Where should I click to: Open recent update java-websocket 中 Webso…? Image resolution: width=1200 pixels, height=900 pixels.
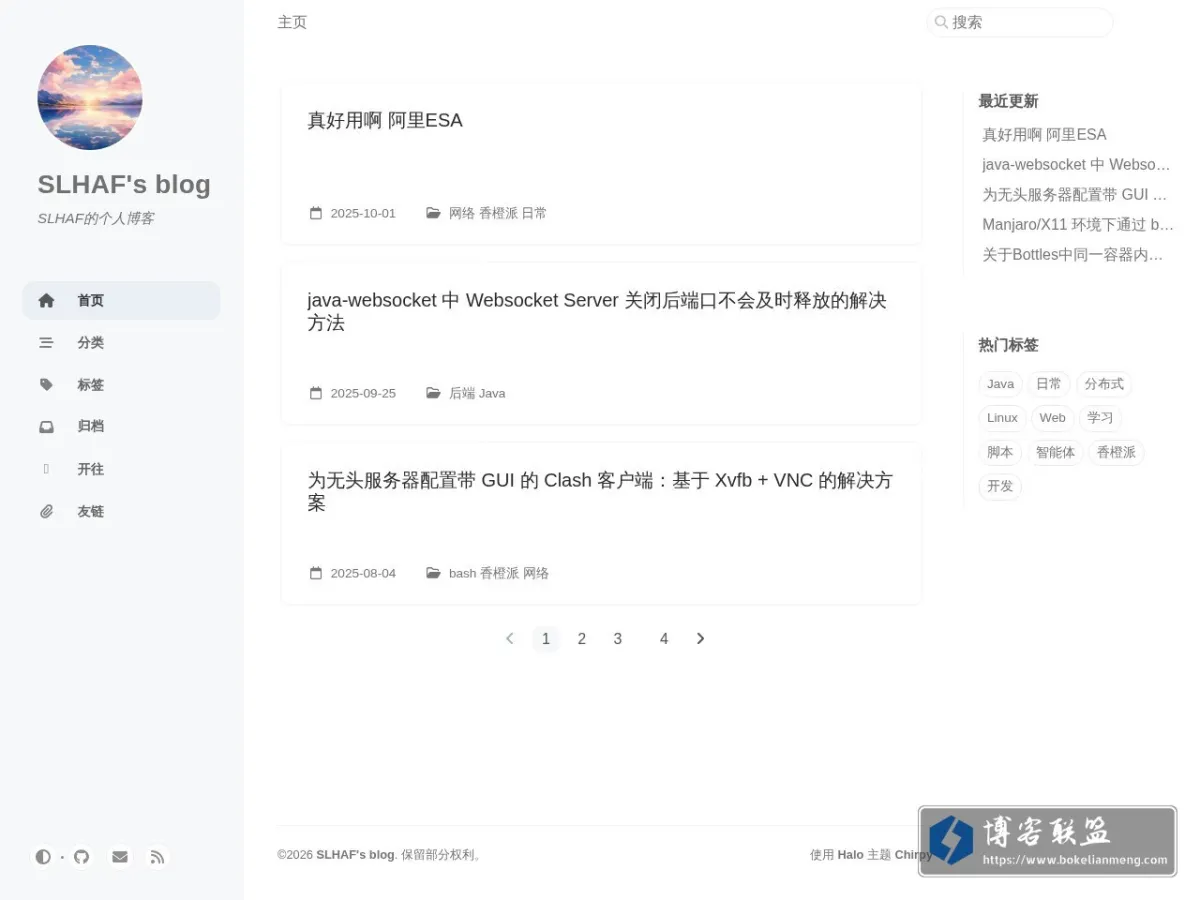point(1076,164)
